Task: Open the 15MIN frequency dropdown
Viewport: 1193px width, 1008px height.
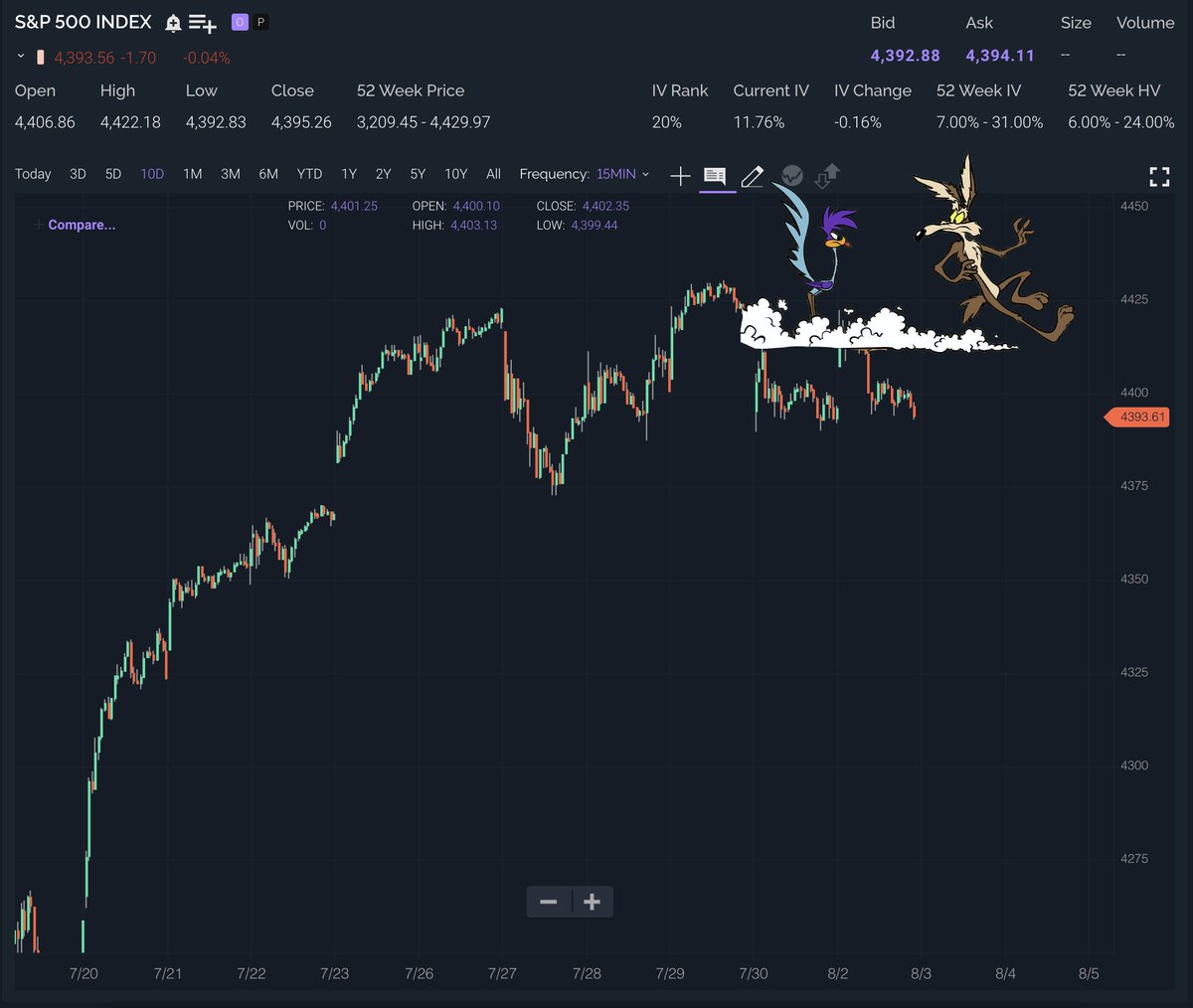Action: pyautogui.click(x=623, y=174)
